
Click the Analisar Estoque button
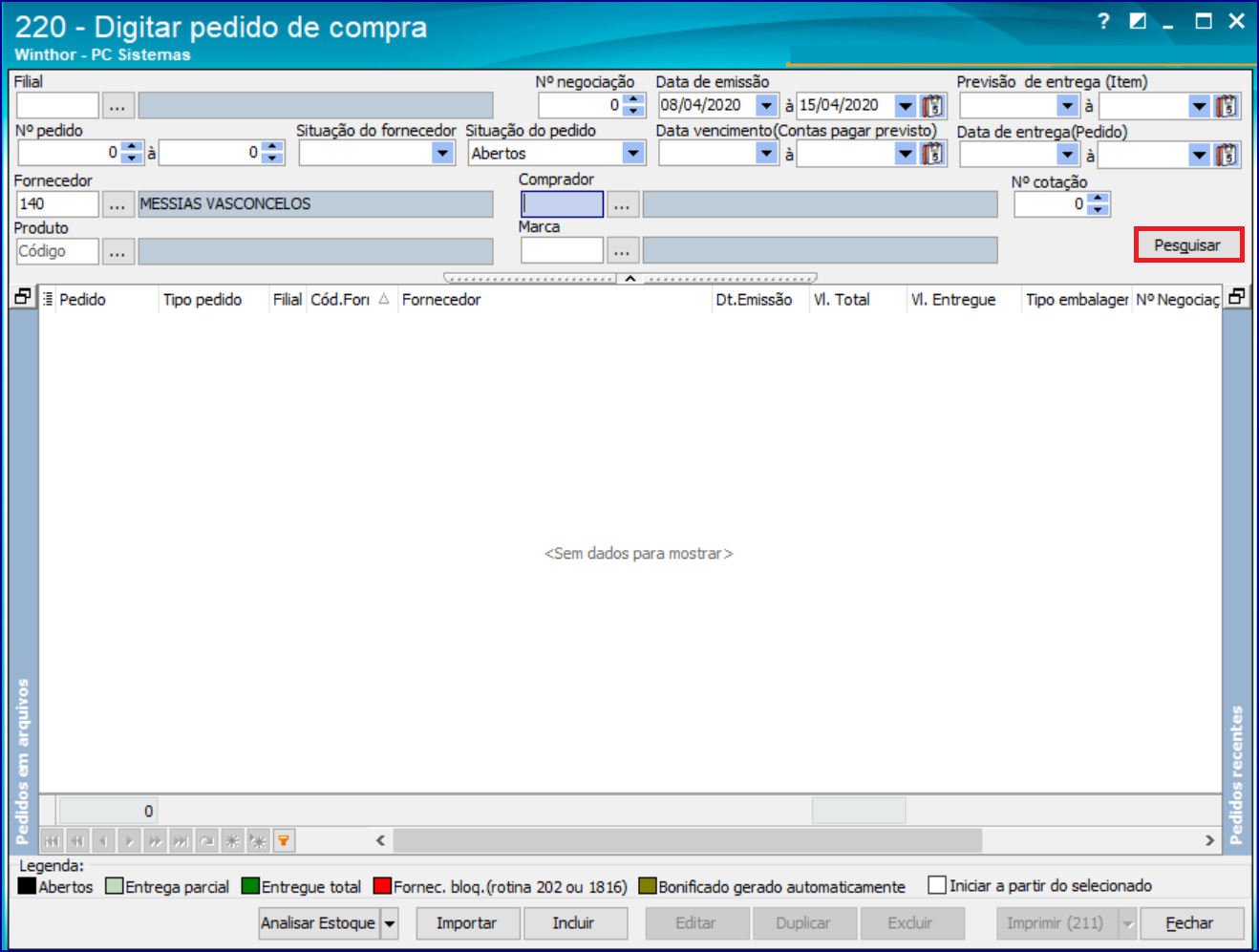319,924
